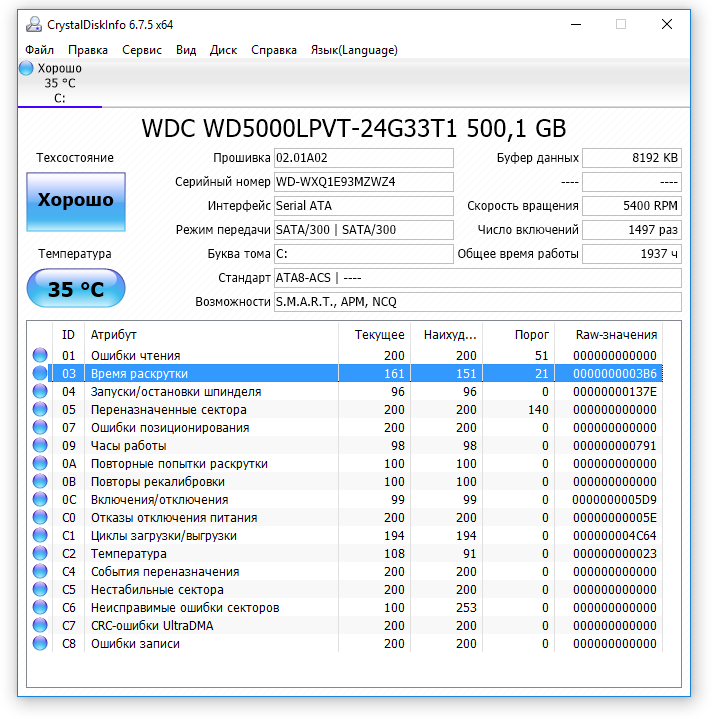
Task: Click the Raw-значения column header
Action: pyautogui.click(x=609, y=335)
